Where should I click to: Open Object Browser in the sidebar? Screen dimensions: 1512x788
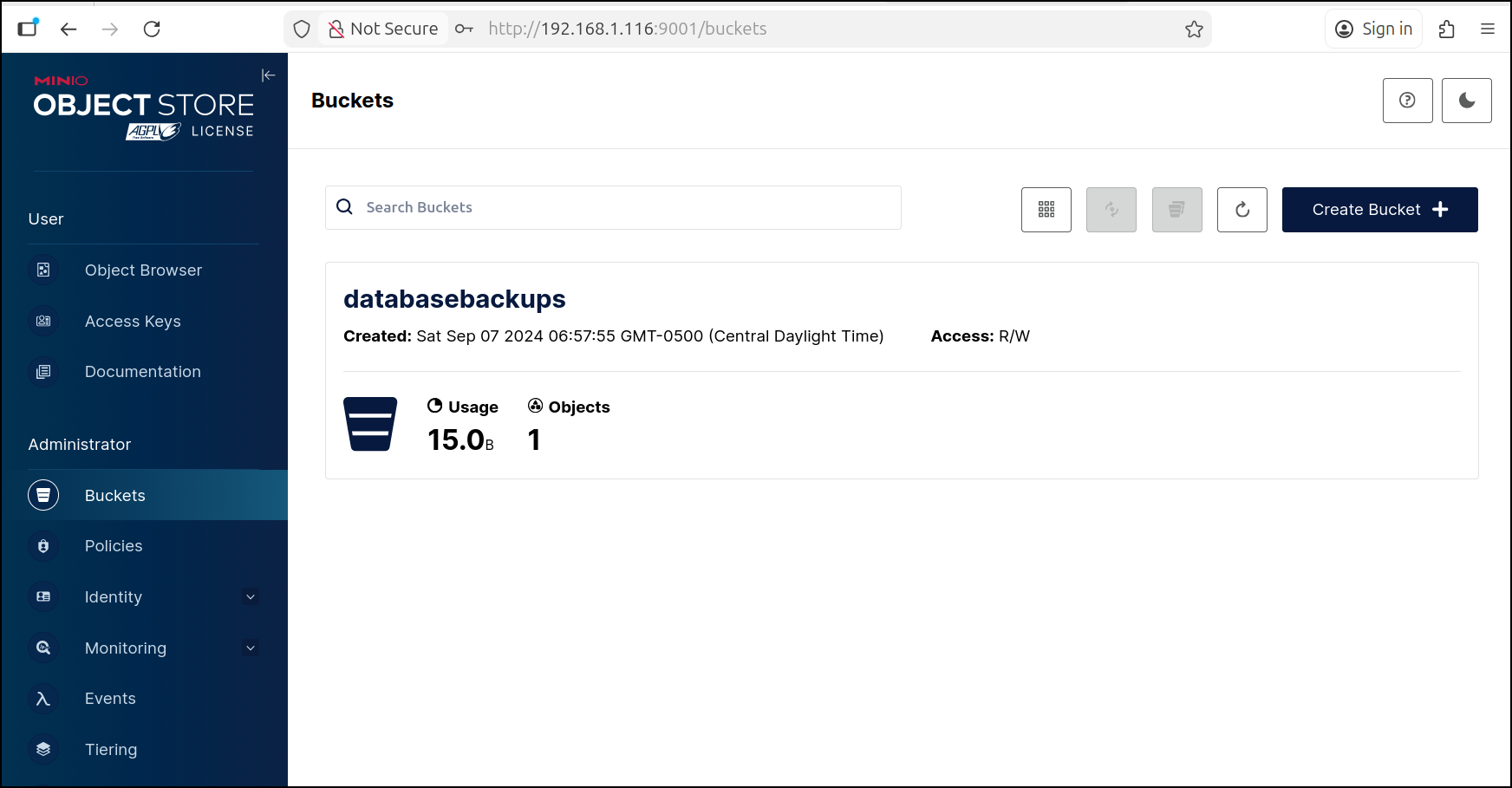tap(143, 270)
